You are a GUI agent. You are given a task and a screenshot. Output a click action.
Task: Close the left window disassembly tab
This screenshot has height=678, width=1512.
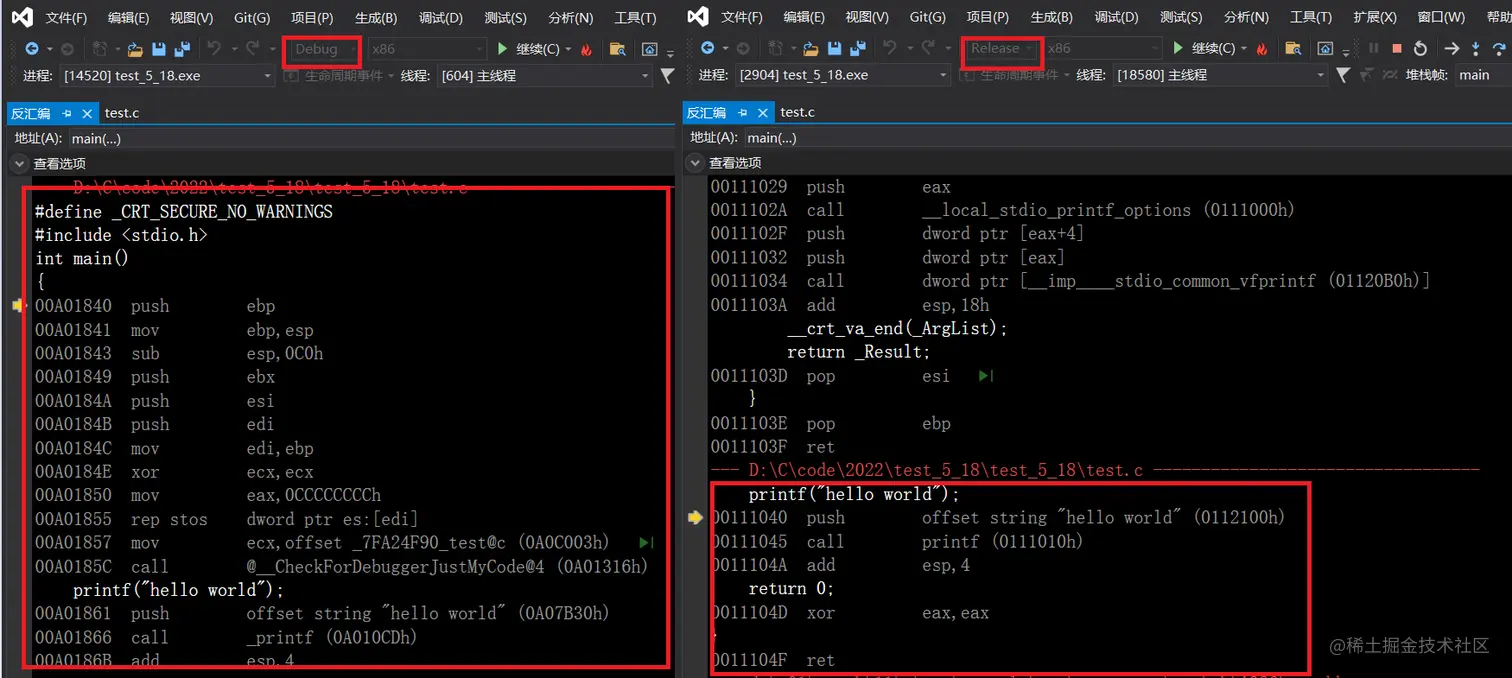pos(87,114)
